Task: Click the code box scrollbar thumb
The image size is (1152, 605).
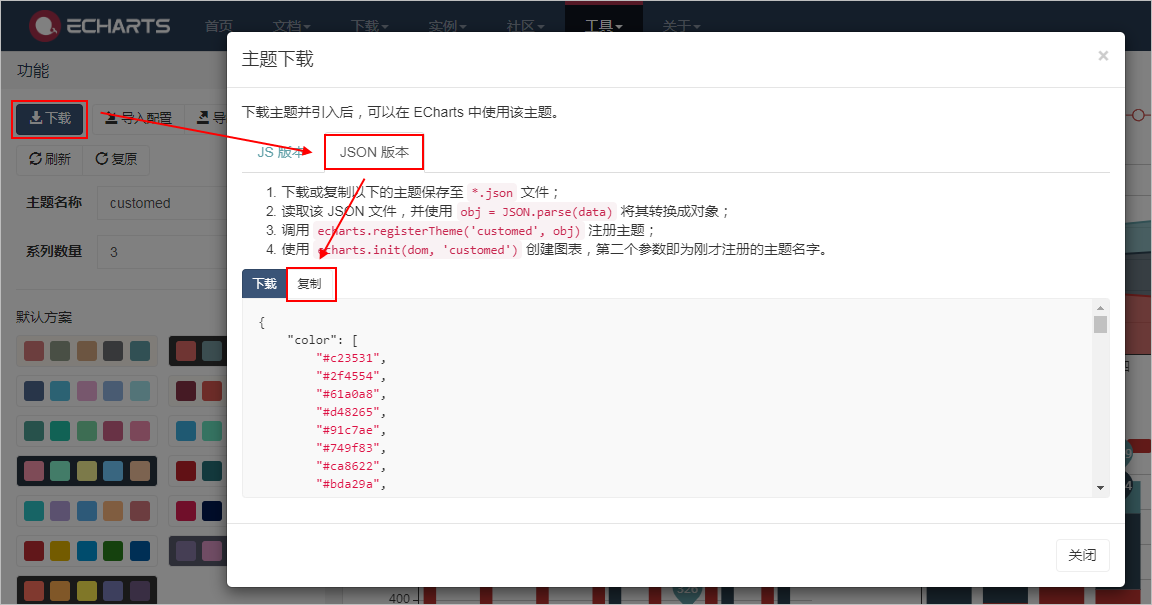Action: click(x=1100, y=324)
